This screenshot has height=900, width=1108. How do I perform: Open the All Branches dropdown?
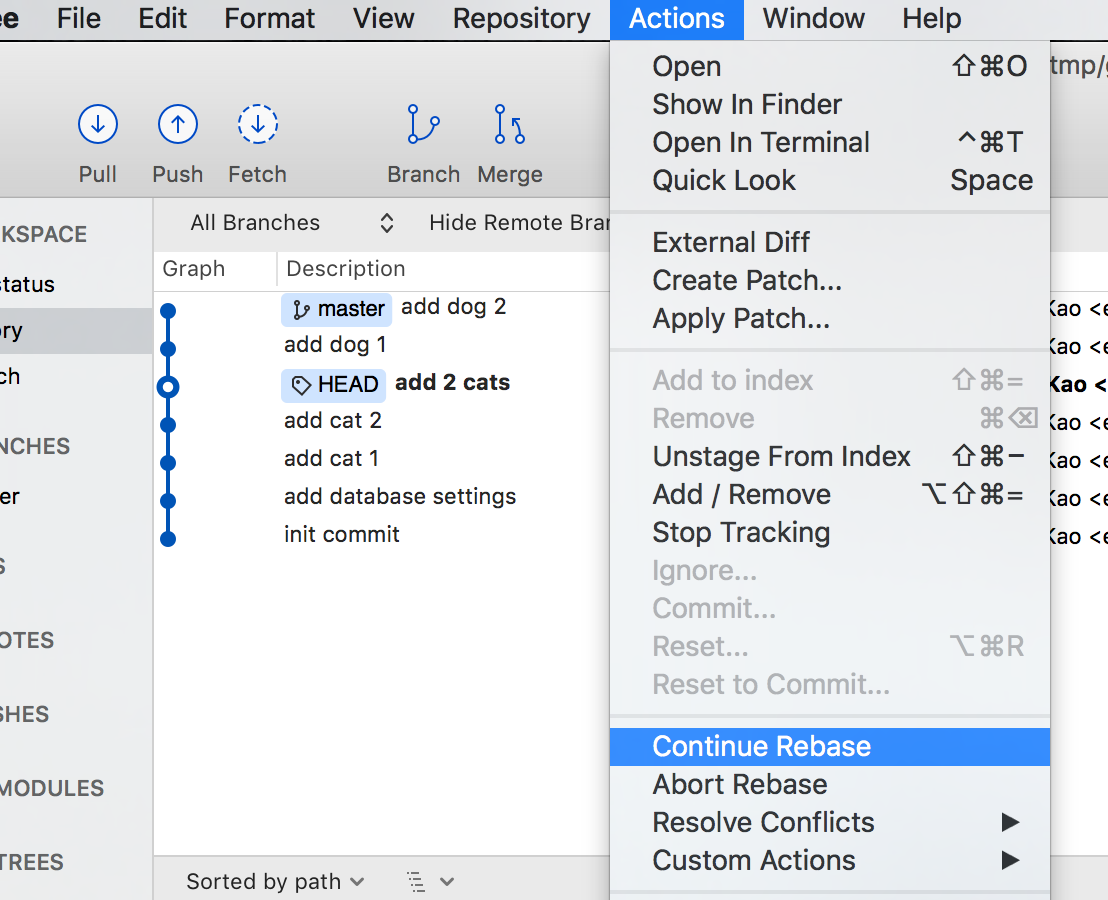(292, 223)
